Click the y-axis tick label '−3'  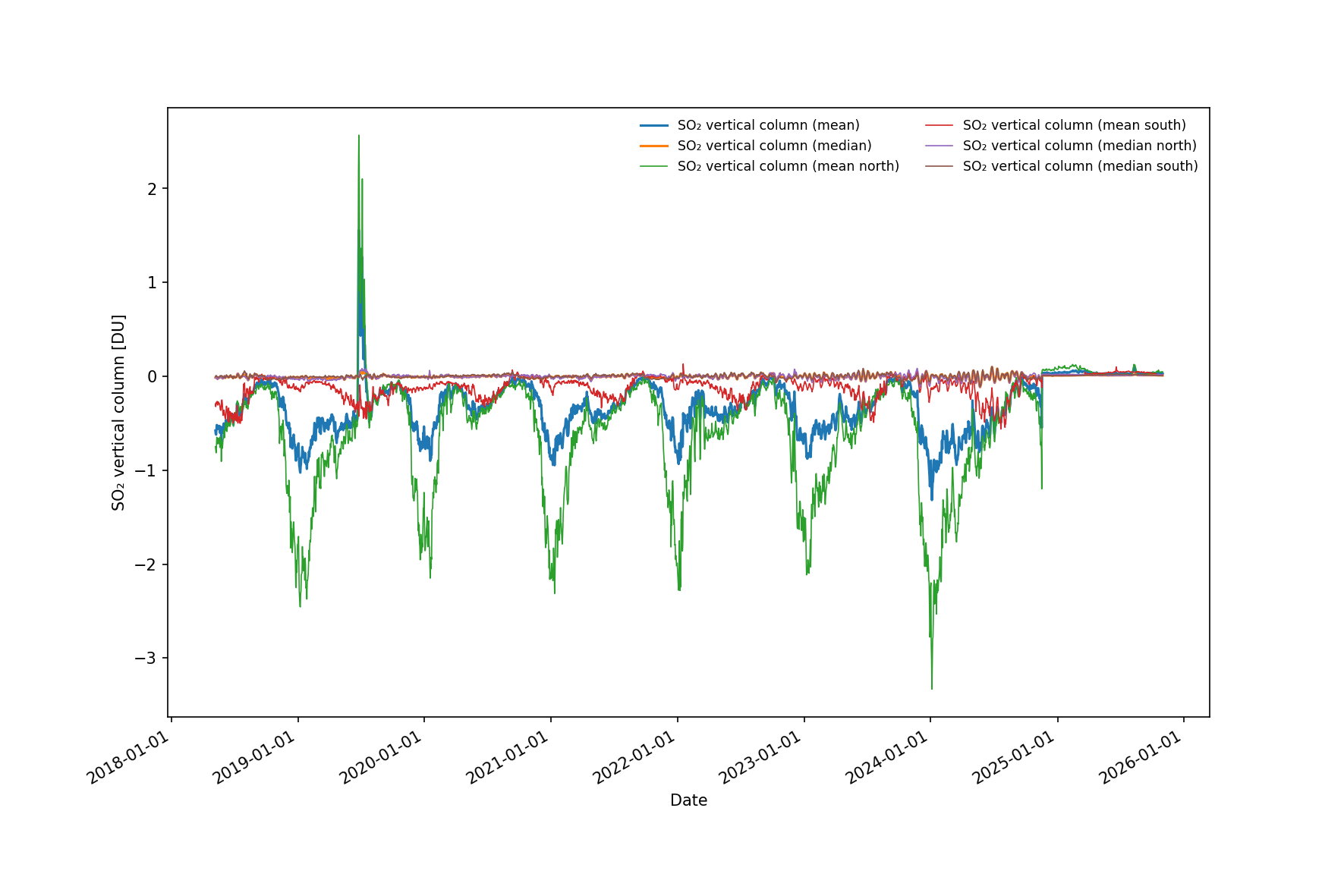coord(146,659)
